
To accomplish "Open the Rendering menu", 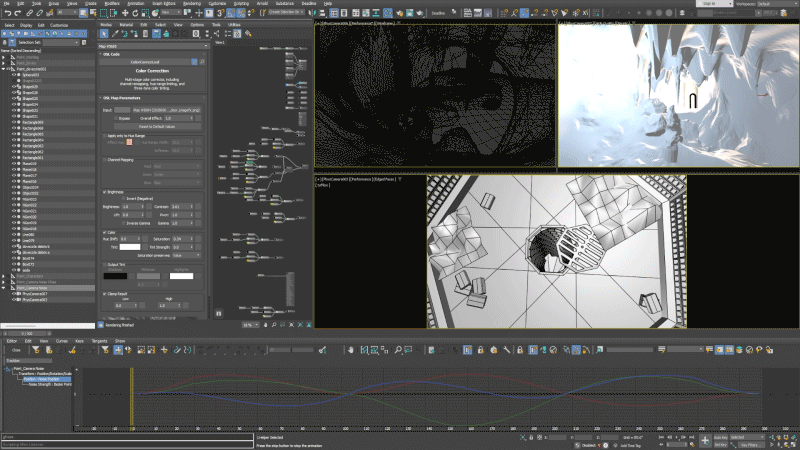I will point(191,4).
